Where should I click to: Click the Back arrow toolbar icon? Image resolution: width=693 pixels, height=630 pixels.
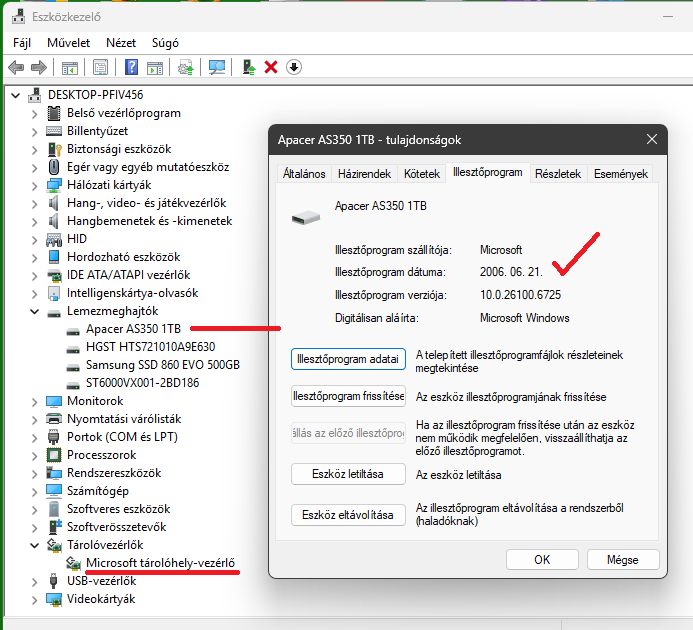click(x=16, y=68)
